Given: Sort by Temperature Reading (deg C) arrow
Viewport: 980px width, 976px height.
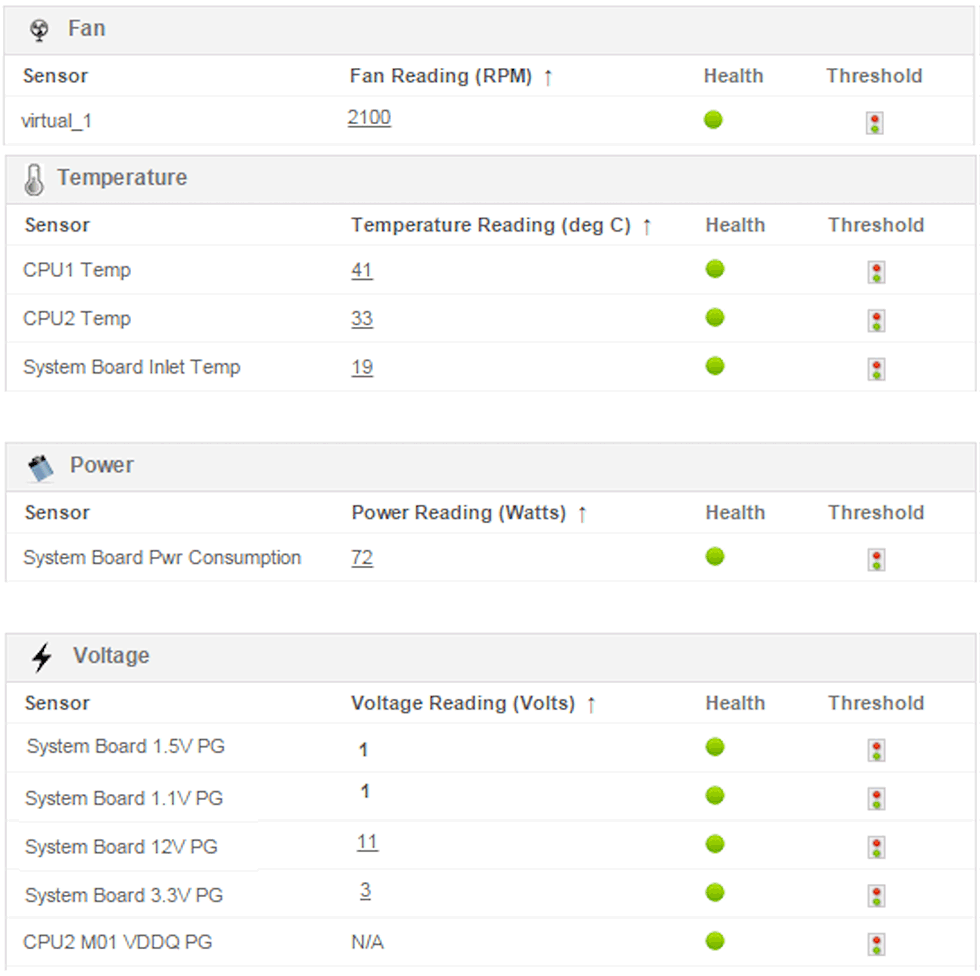Looking at the screenshot, I should (647, 226).
